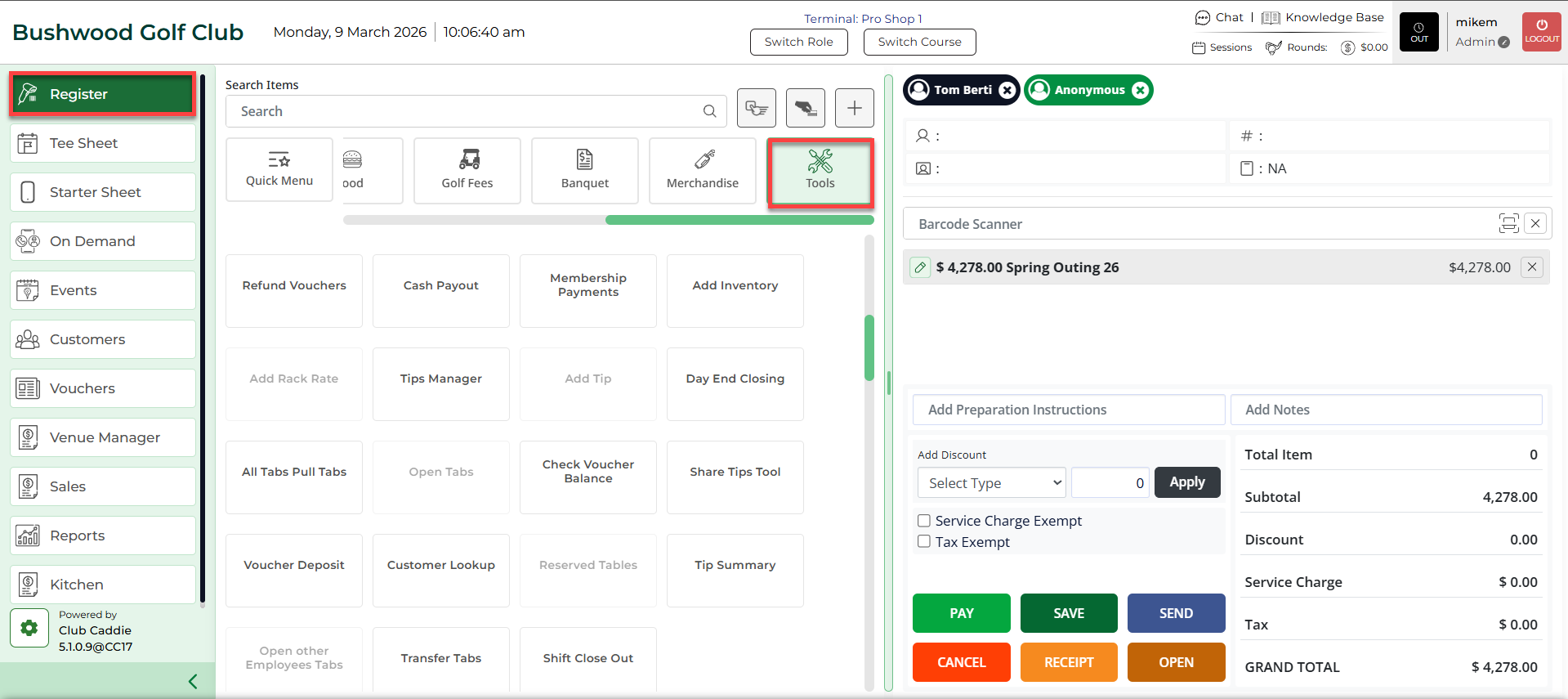The width and height of the screenshot is (1568, 699).
Task: Click the search magnifier icon
Action: click(x=709, y=111)
